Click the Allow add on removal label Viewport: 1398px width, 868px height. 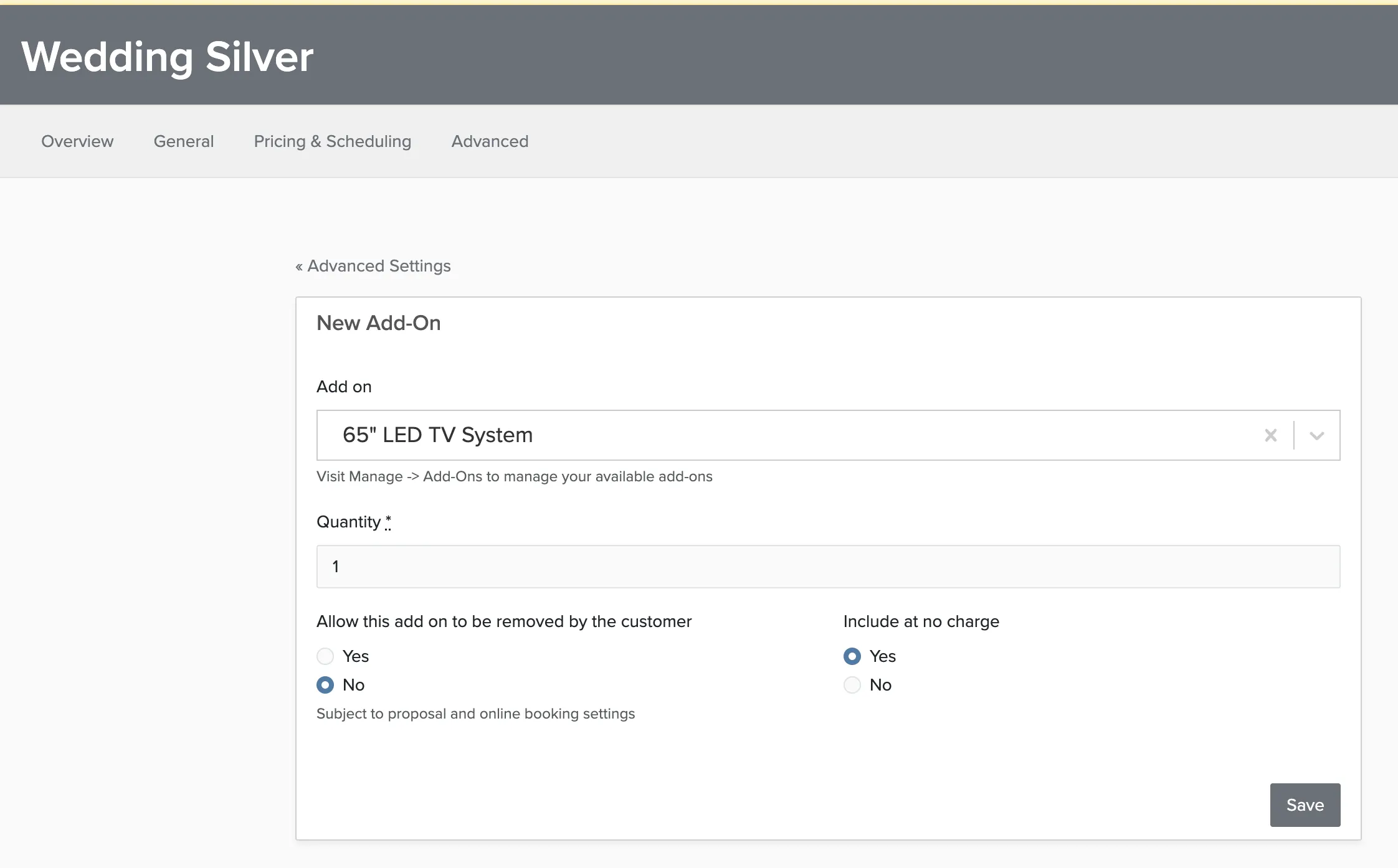504,621
